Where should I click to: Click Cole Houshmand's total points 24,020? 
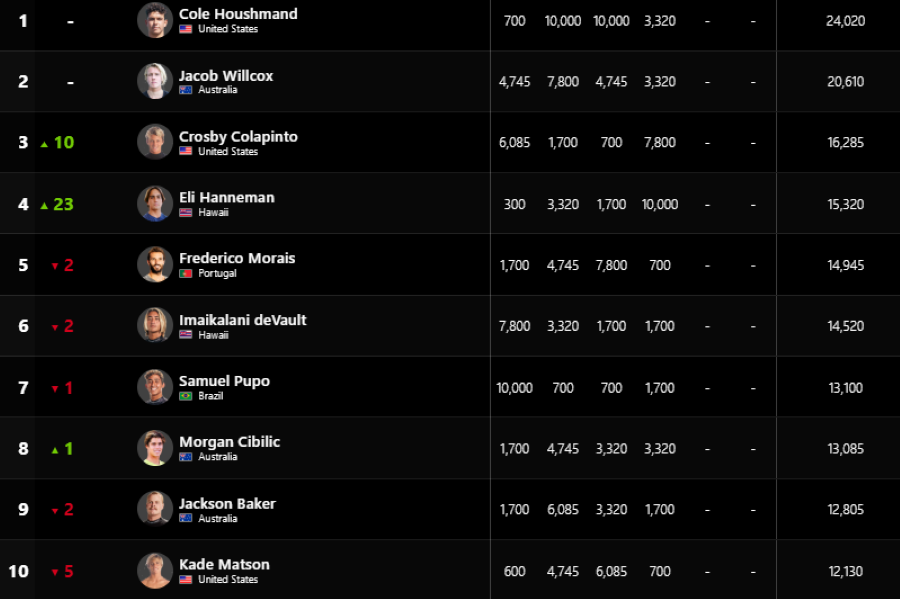[x=845, y=21]
